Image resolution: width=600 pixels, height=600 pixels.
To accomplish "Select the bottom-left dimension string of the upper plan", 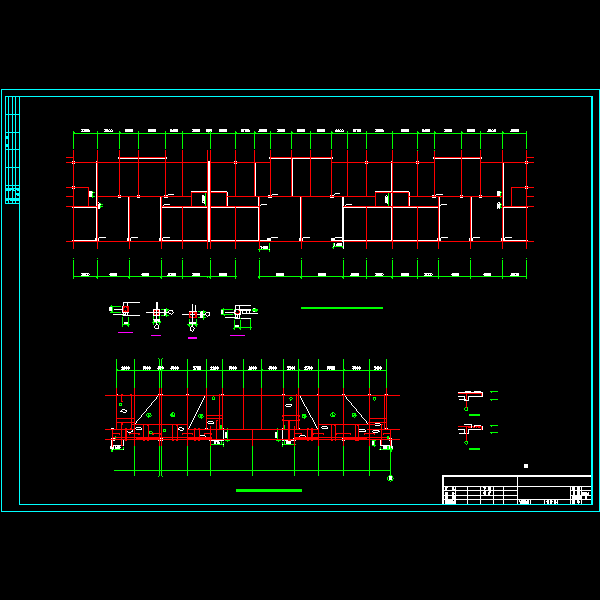I will (x=154, y=274).
